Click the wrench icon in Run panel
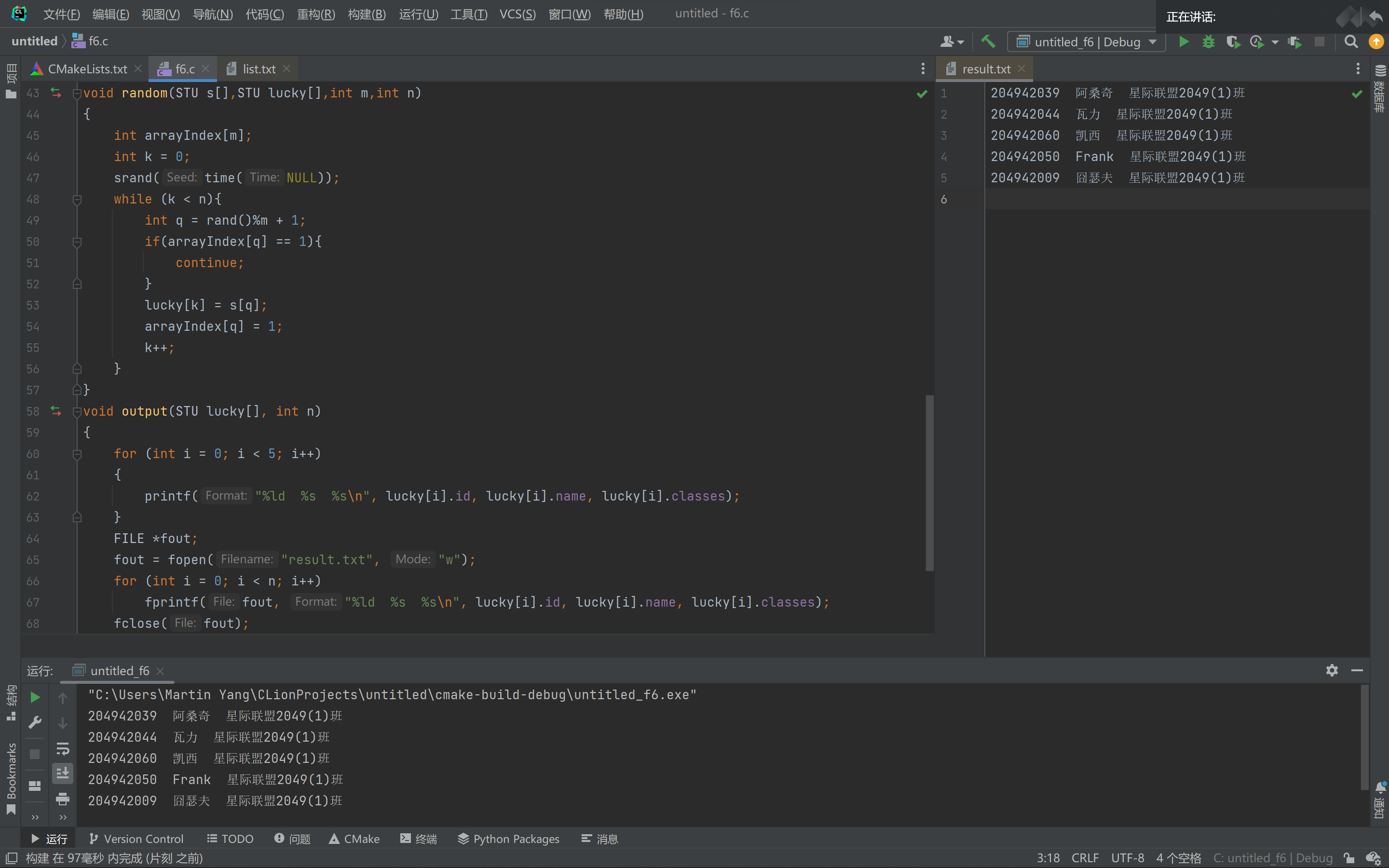The image size is (1389, 868). [35, 722]
